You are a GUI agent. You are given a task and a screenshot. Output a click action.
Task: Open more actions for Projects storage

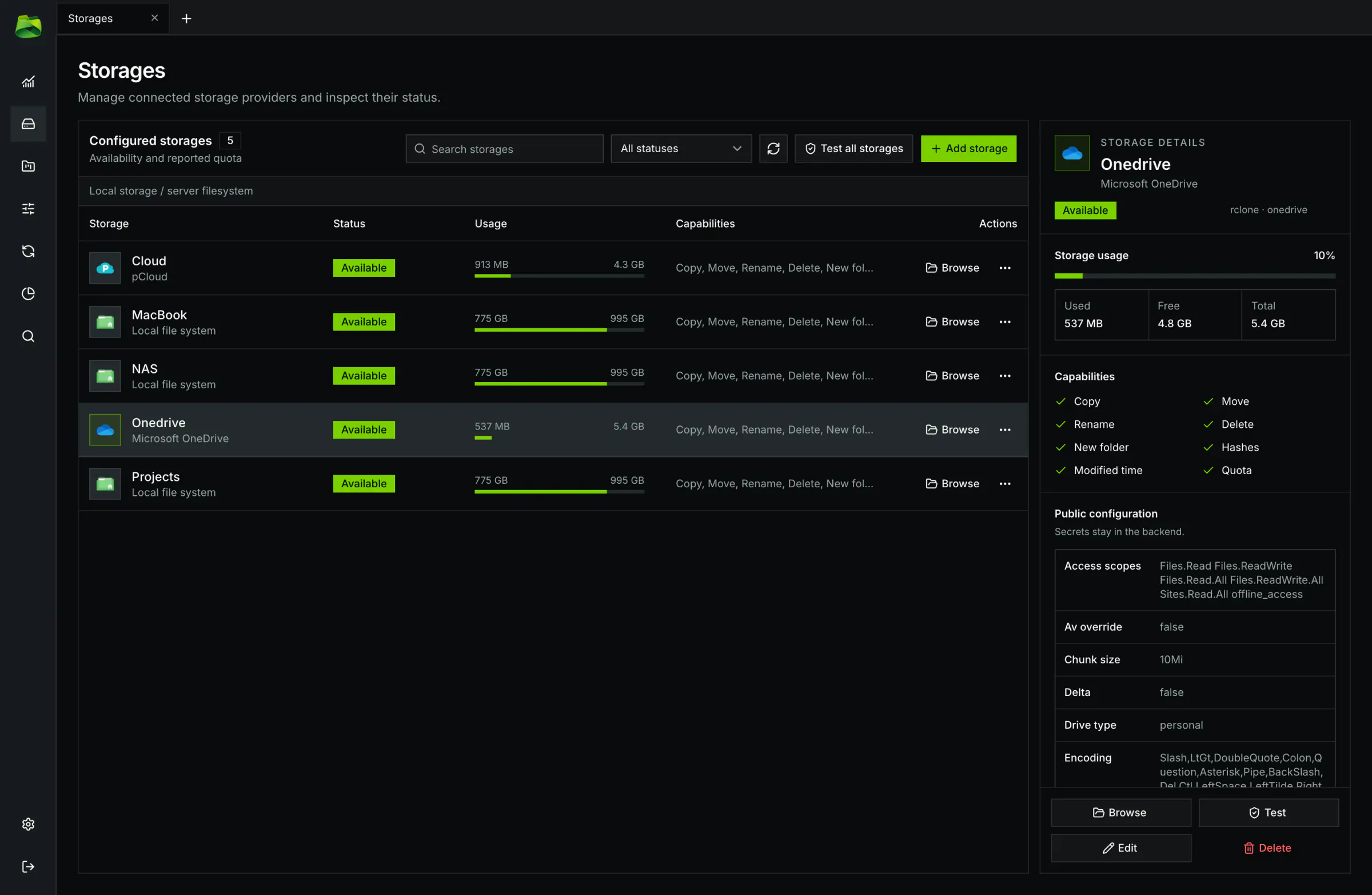(1005, 483)
